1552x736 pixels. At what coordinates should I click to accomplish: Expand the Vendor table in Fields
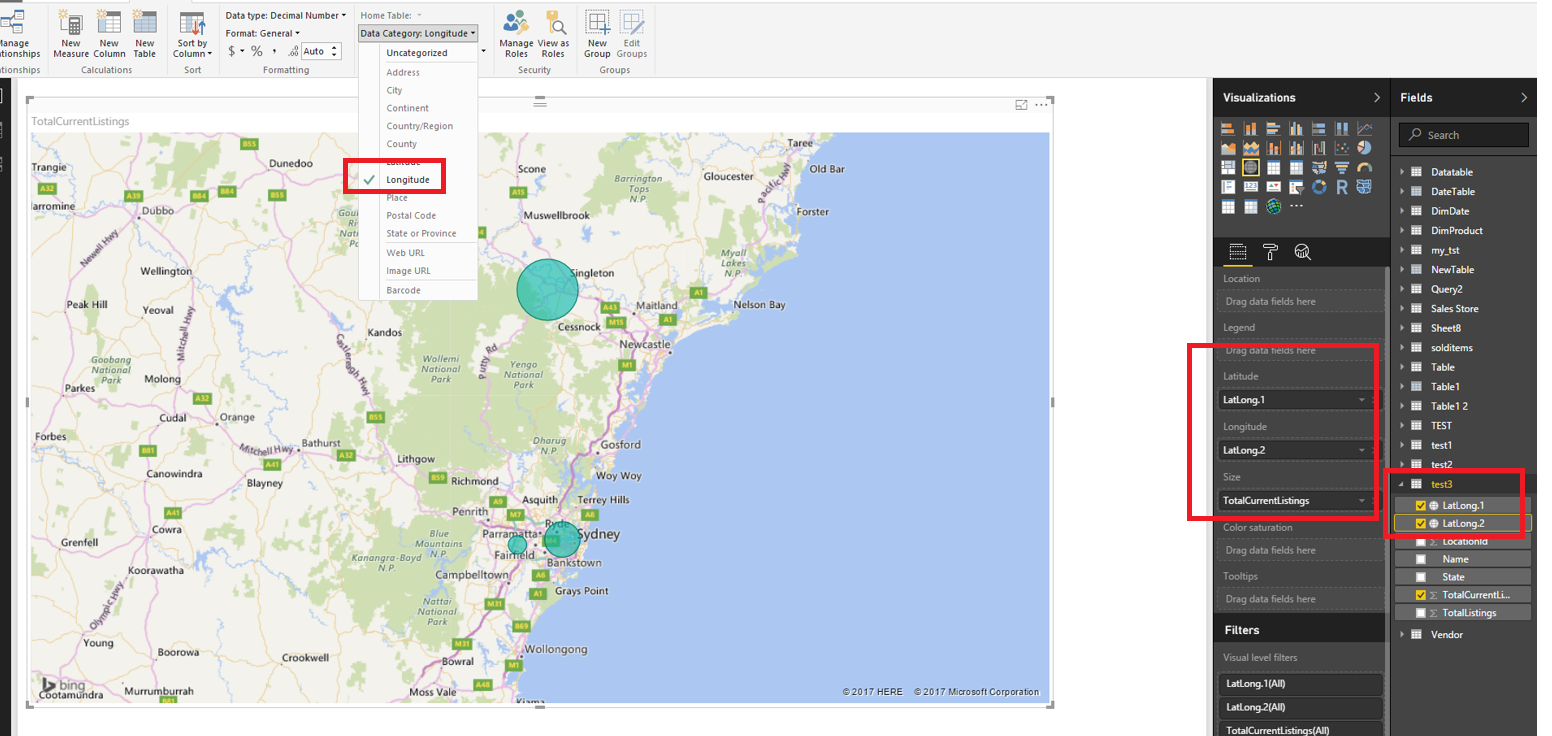click(1402, 634)
